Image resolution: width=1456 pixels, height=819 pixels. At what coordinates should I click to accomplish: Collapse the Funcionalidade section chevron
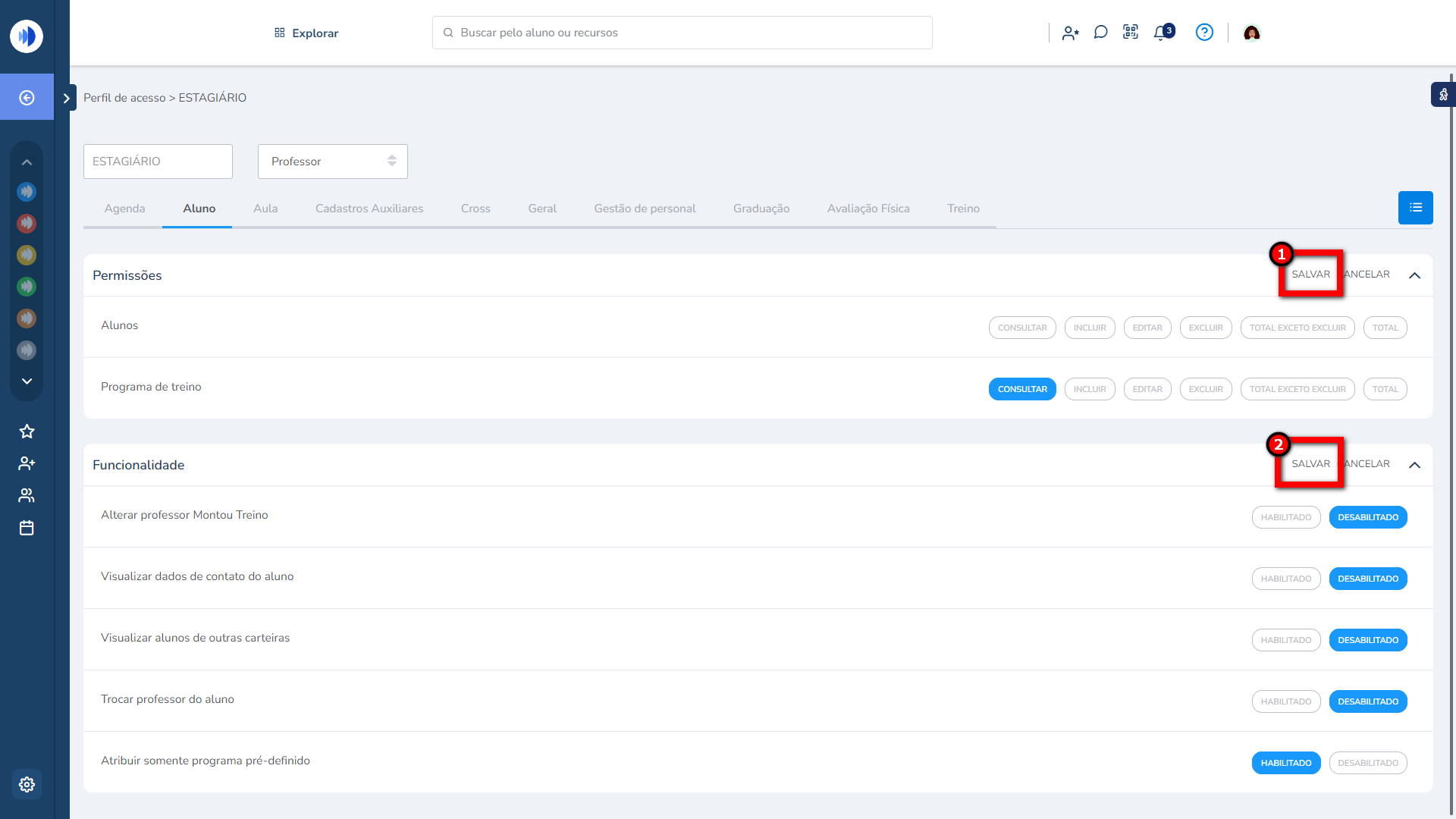(1414, 465)
